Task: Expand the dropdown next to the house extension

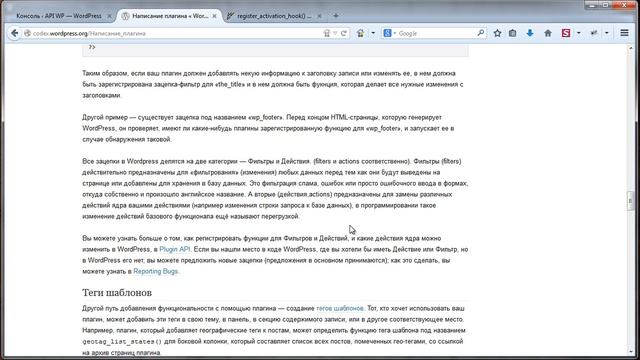Action: click(373, 33)
